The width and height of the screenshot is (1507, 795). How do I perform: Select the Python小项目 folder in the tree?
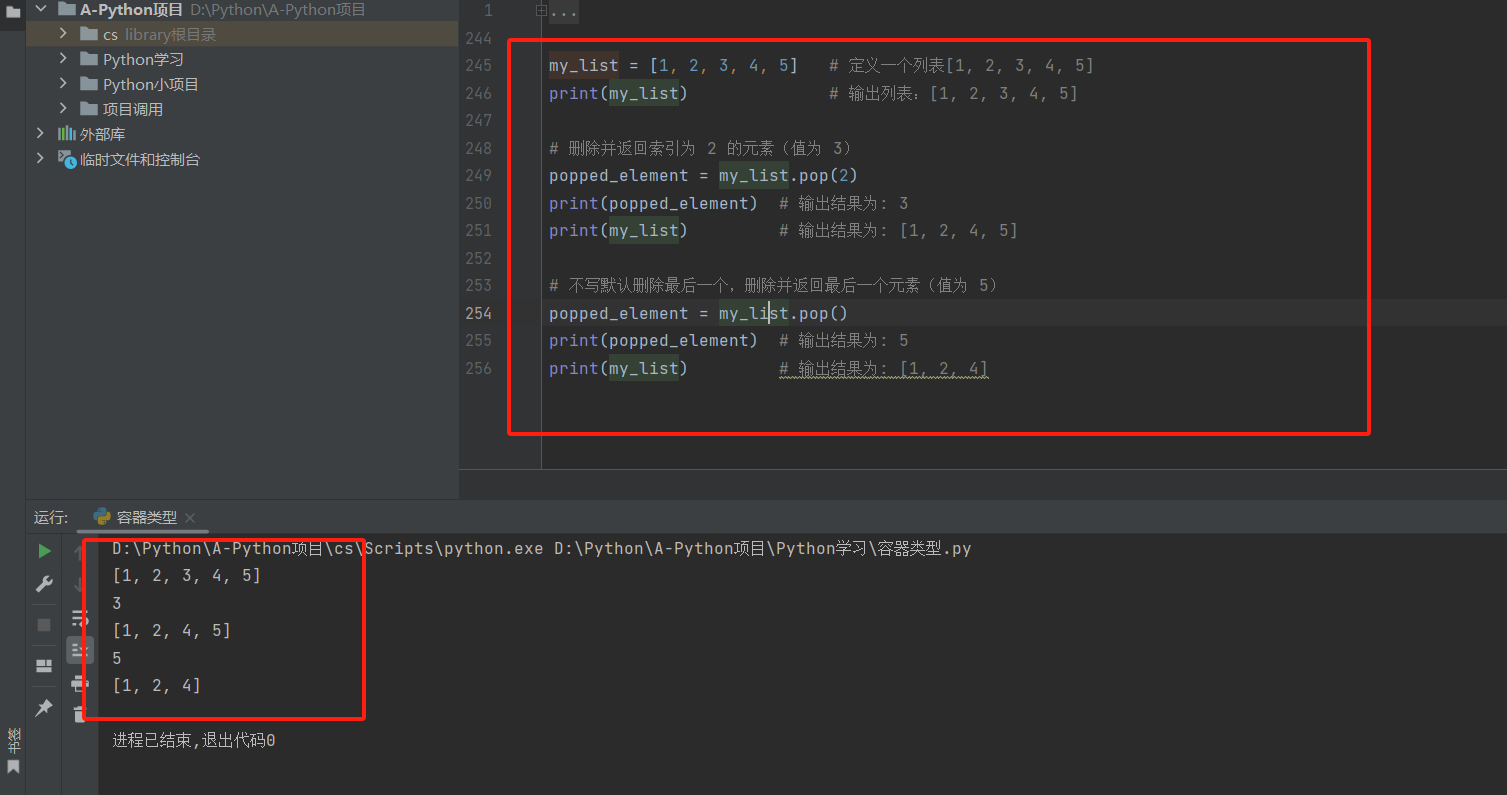click(150, 84)
